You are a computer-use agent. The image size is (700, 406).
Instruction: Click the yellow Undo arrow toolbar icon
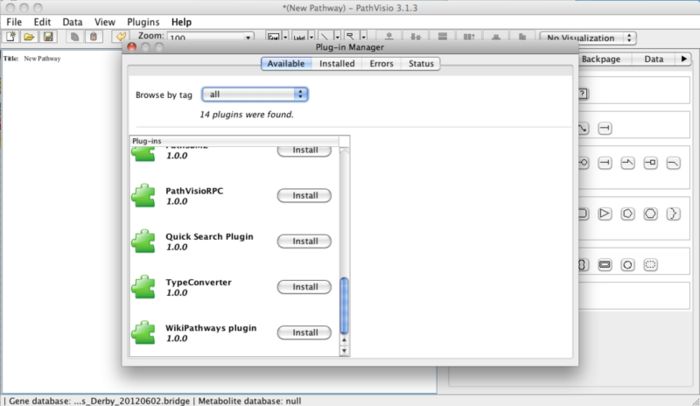tap(120, 37)
